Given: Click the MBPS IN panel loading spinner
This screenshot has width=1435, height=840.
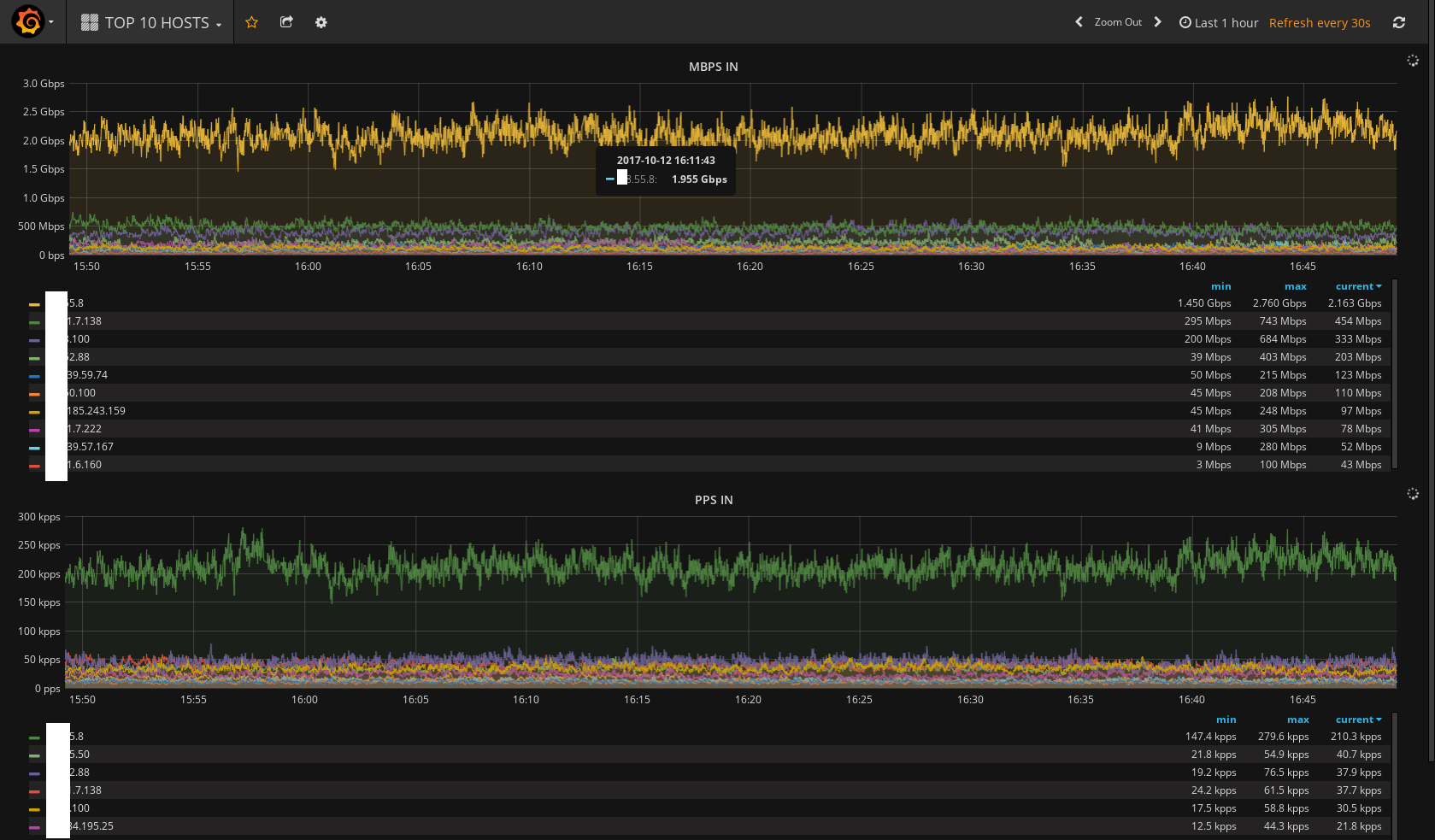Looking at the screenshot, I should tap(1412, 61).
